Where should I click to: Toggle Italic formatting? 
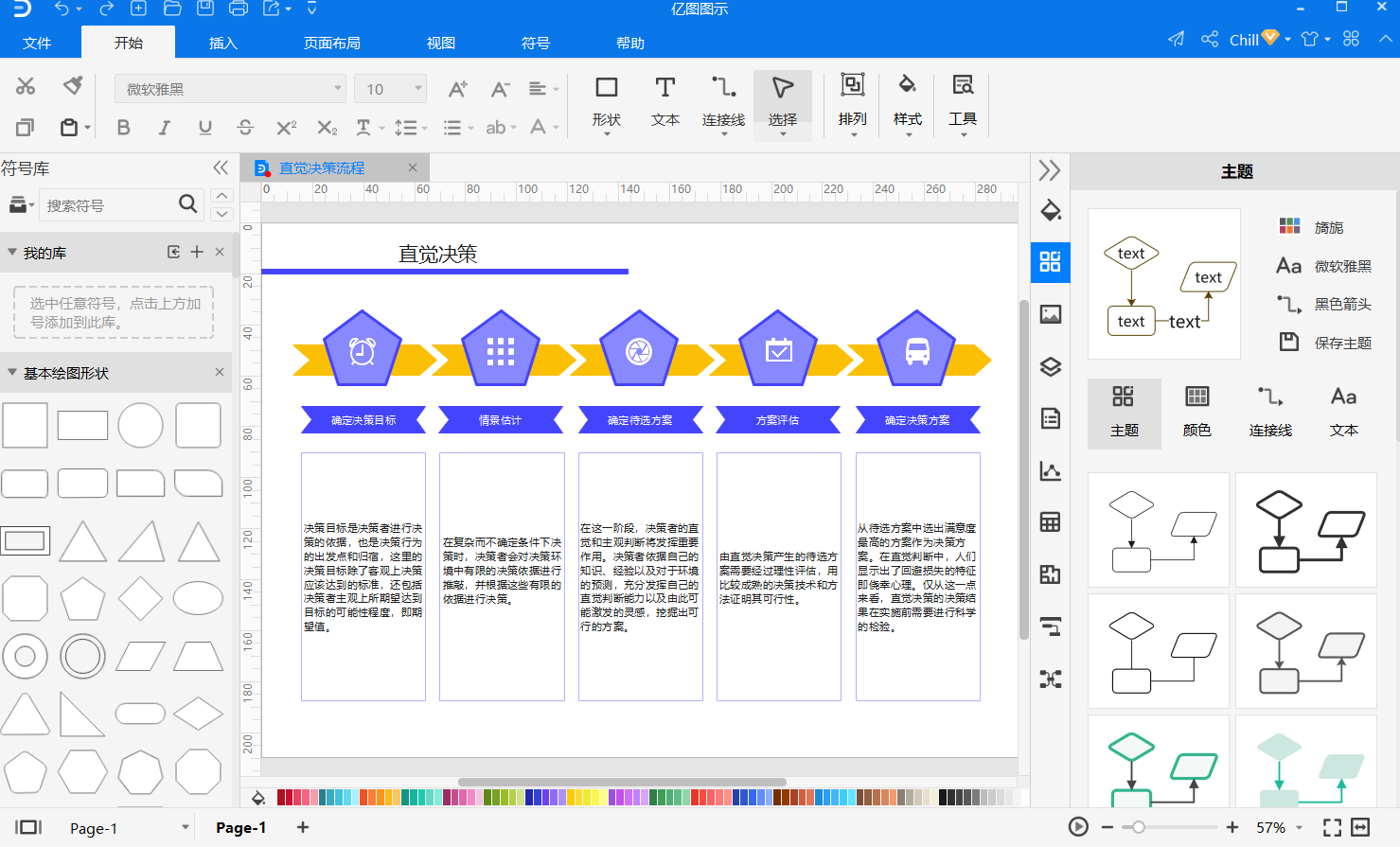click(x=165, y=127)
